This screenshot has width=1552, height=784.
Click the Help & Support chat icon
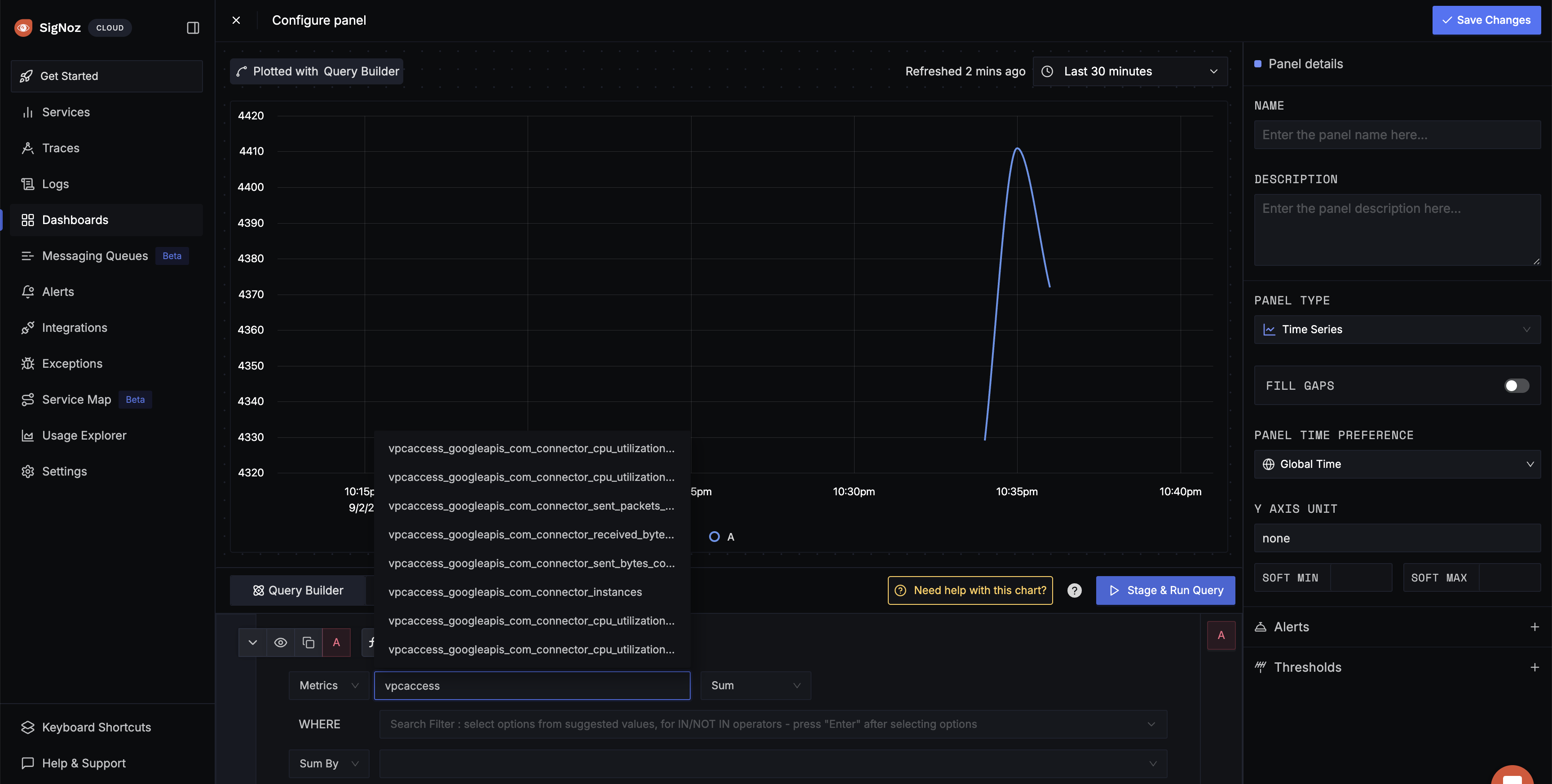pyautogui.click(x=28, y=763)
